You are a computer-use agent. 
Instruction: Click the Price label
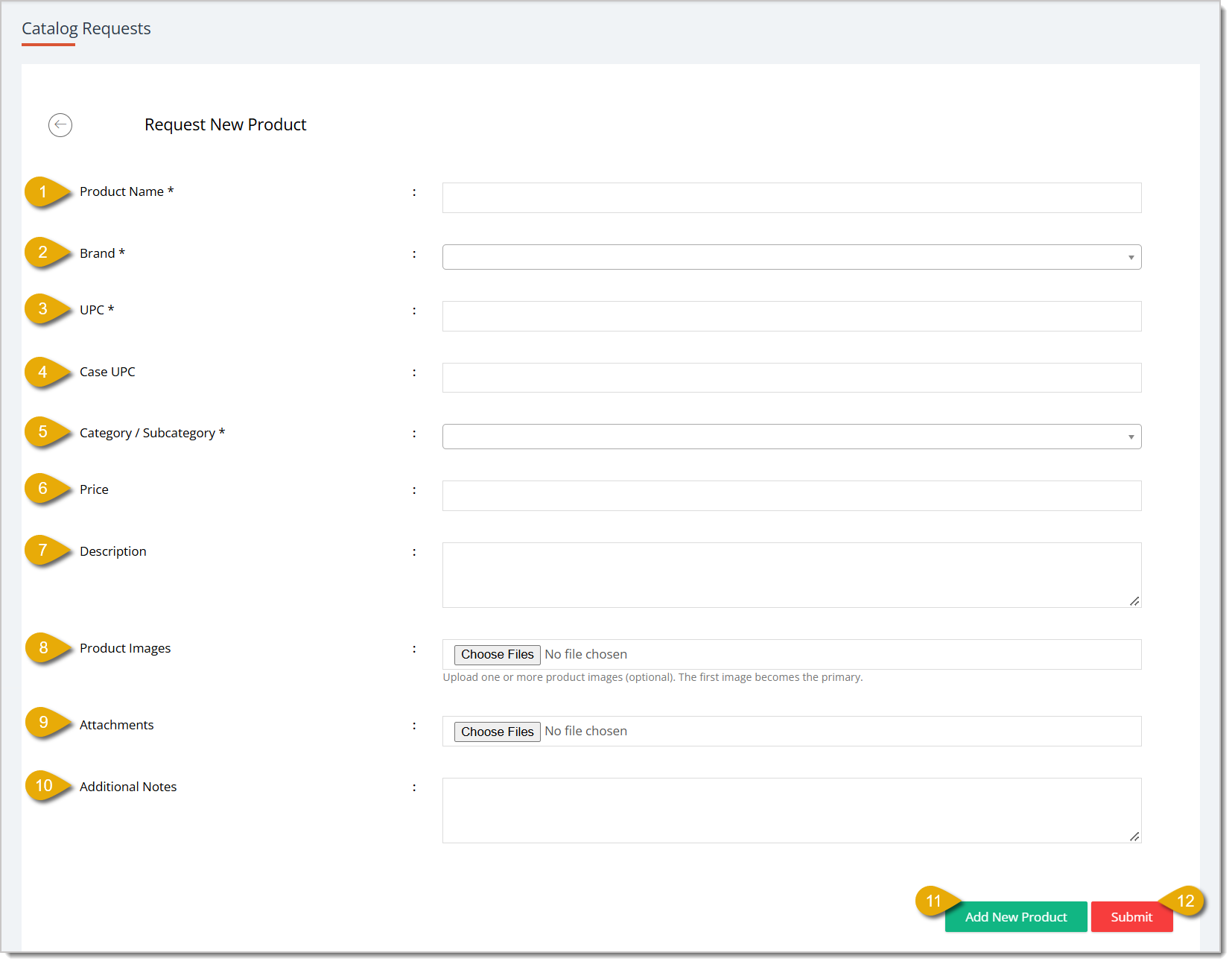pos(94,489)
